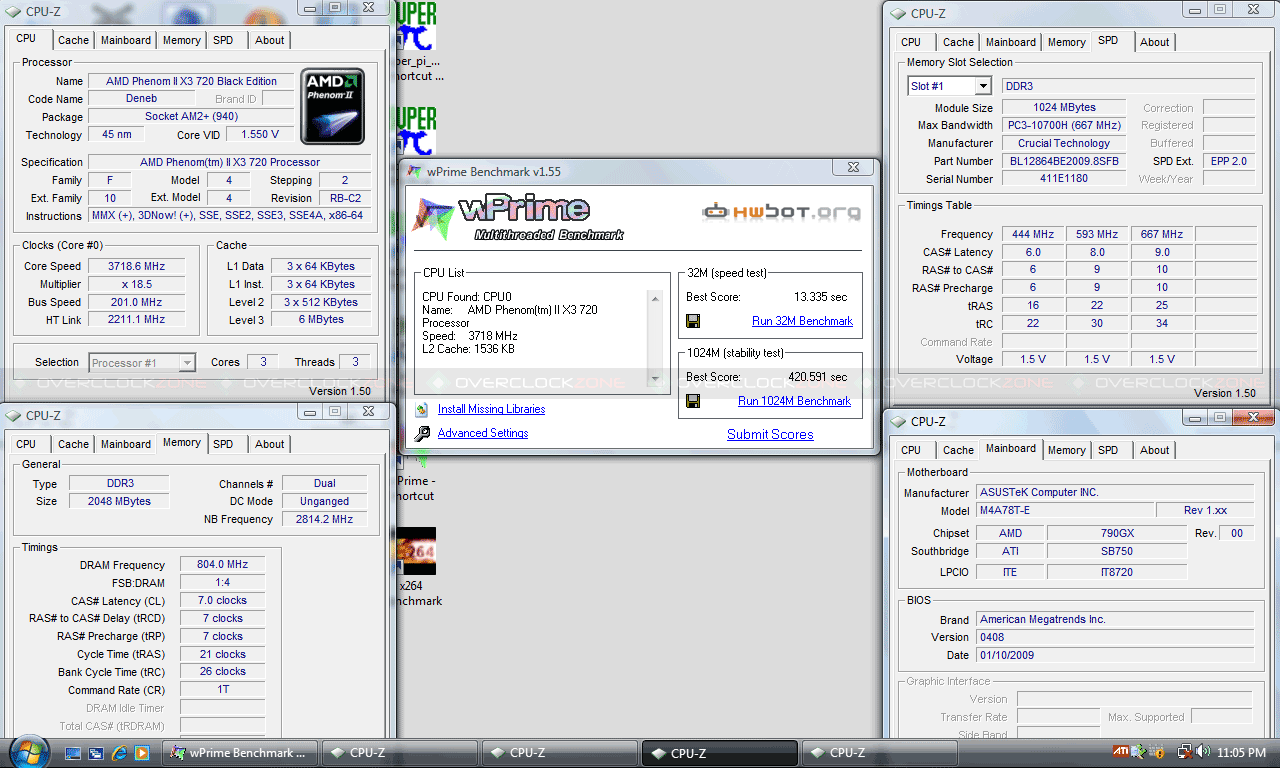Click the icon beside Install Missing Libraries

coord(422,409)
